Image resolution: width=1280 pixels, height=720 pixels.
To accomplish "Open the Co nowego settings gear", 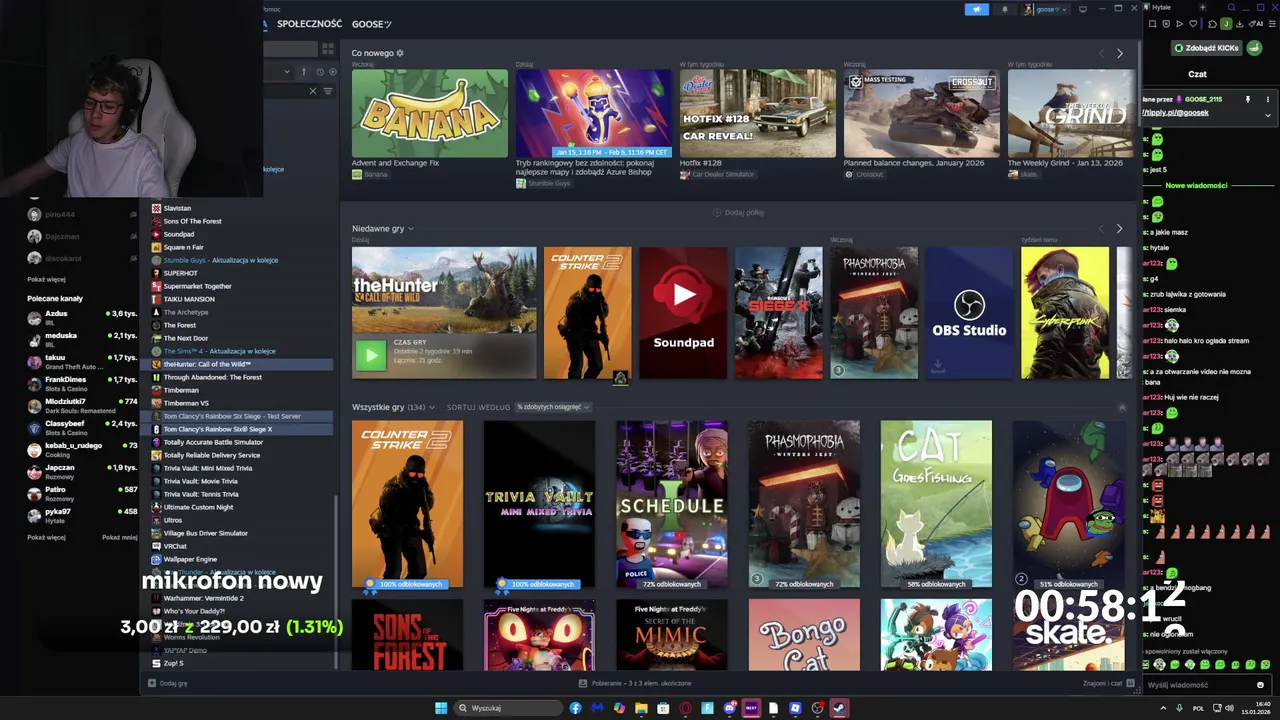I will (x=400, y=53).
